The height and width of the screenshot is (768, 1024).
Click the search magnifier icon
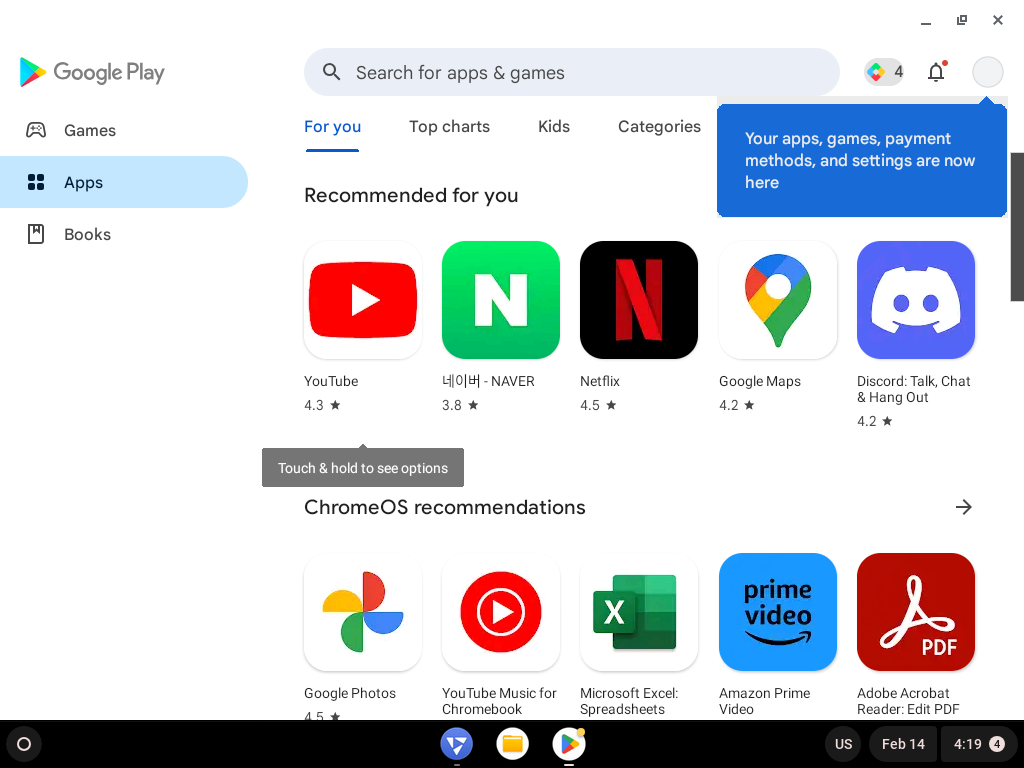pyautogui.click(x=332, y=72)
